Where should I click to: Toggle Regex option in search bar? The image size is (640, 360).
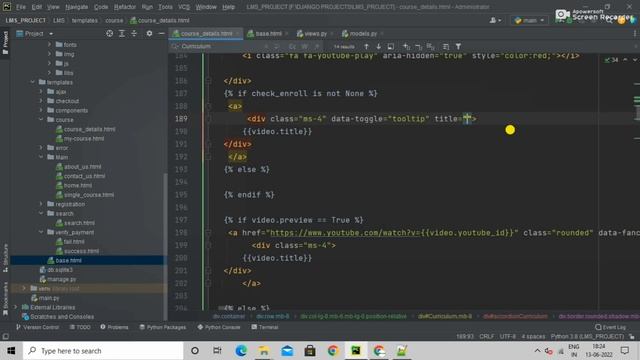click(x=317, y=47)
